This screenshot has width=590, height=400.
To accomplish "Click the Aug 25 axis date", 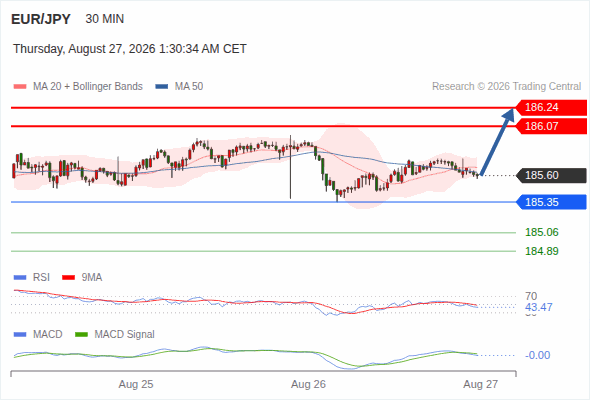I will pos(136,384).
